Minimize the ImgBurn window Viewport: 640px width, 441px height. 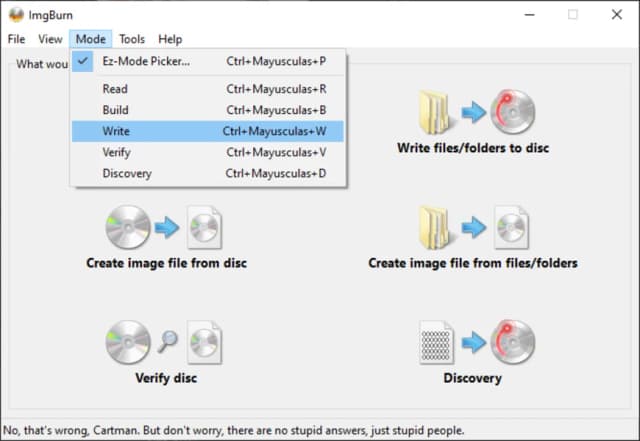click(530, 15)
